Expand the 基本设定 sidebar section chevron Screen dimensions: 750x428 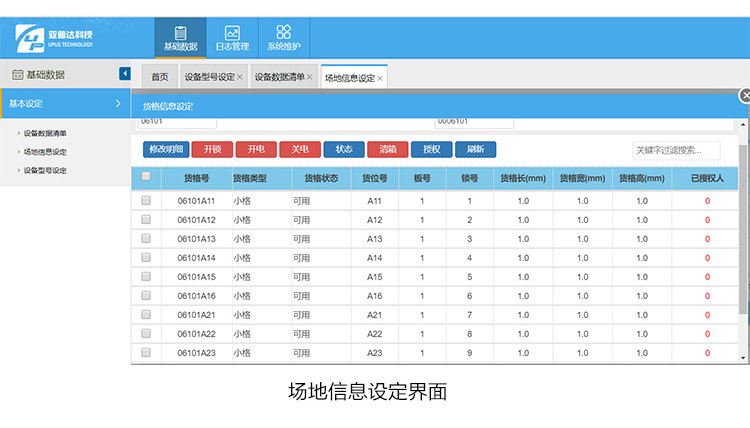click(118, 103)
